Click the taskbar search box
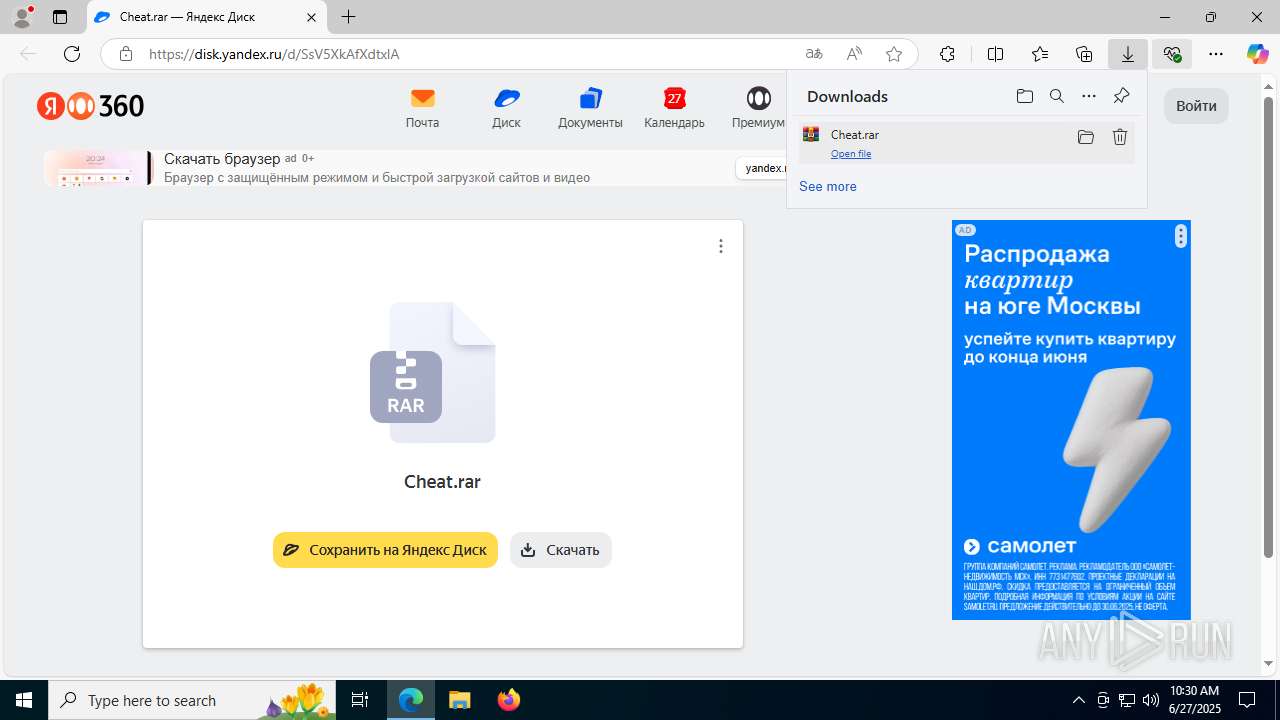The image size is (1280, 720). [x=194, y=700]
